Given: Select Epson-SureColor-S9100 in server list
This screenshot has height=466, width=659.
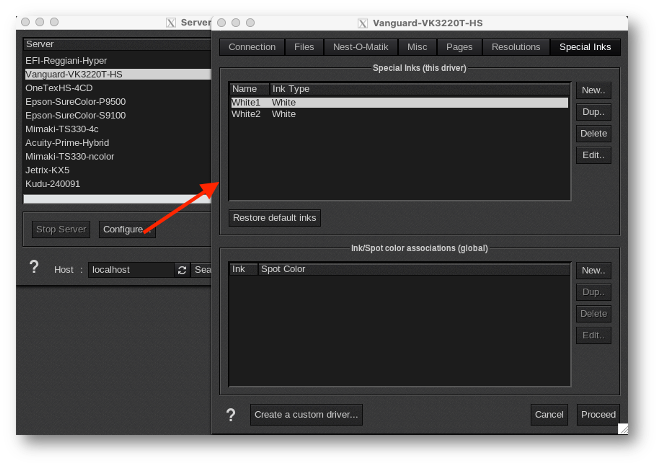Looking at the screenshot, I should coord(117,116).
